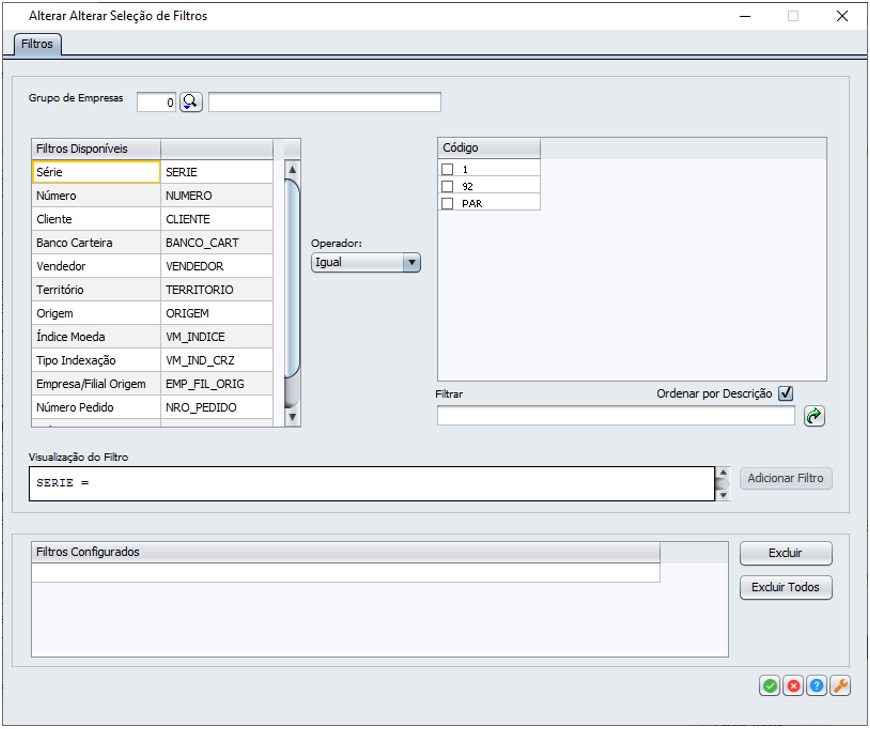Click the SERIE field name cell
870x729 pixels.
coord(216,172)
